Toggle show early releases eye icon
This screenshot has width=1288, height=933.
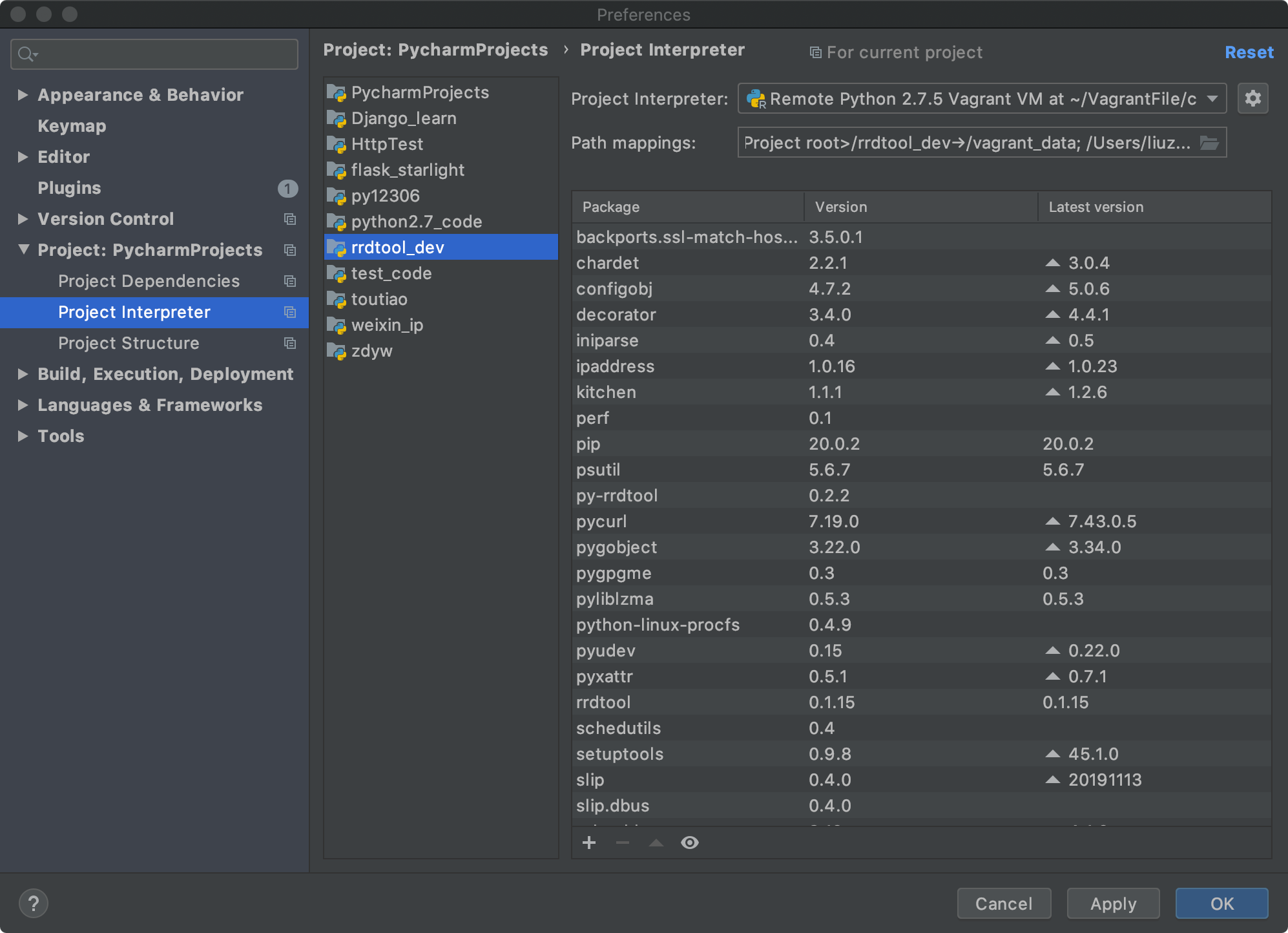(689, 843)
